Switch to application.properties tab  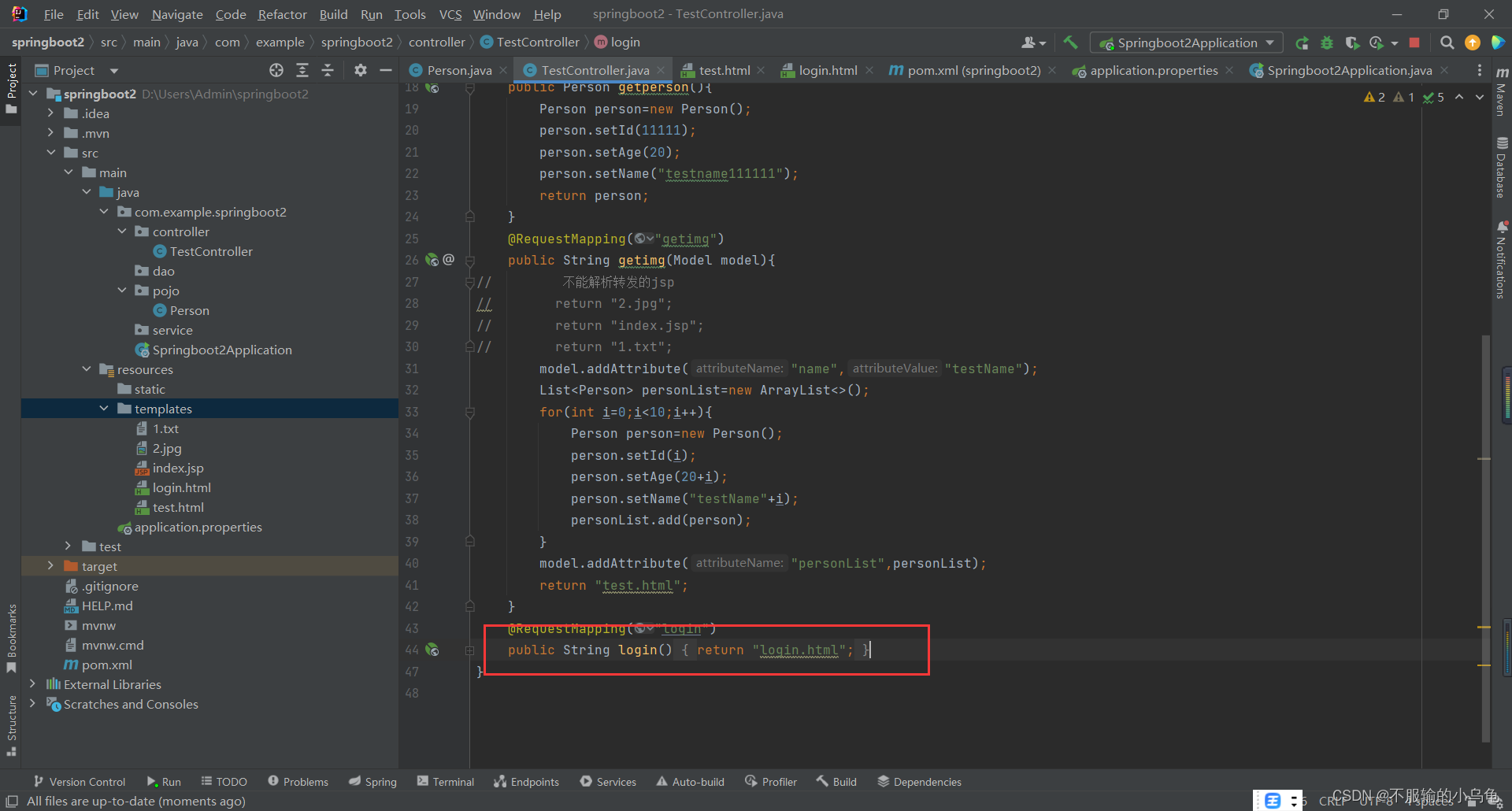[x=1154, y=70]
